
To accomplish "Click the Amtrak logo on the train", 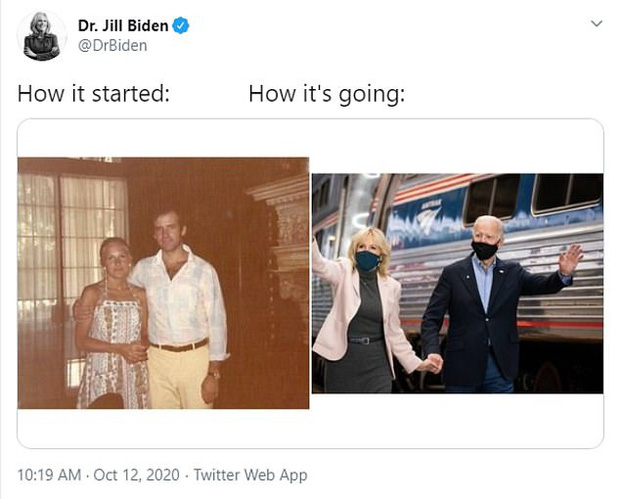I will [x=429, y=217].
